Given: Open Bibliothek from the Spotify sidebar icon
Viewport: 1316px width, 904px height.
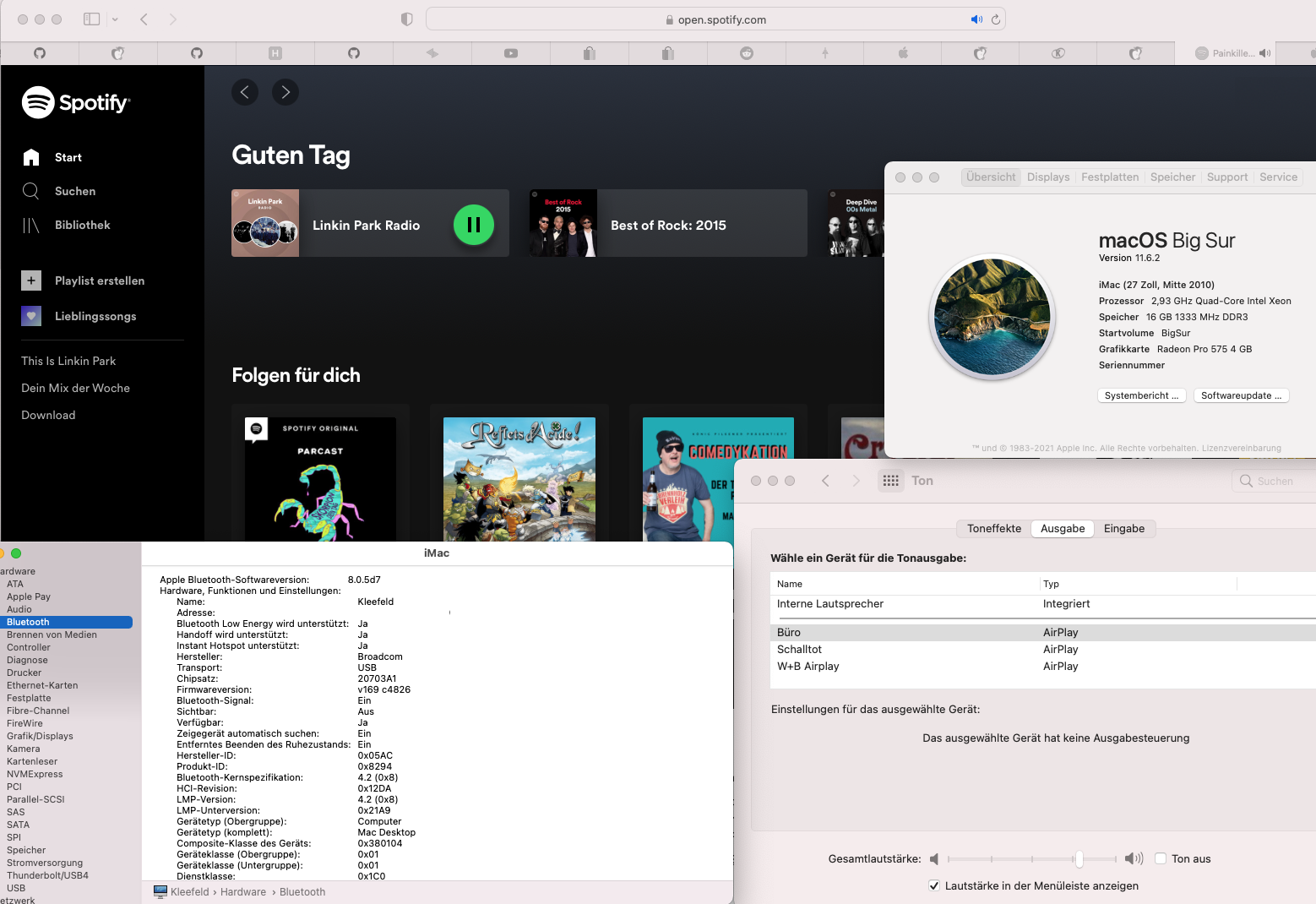Looking at the screenshot, I should 31,225.
